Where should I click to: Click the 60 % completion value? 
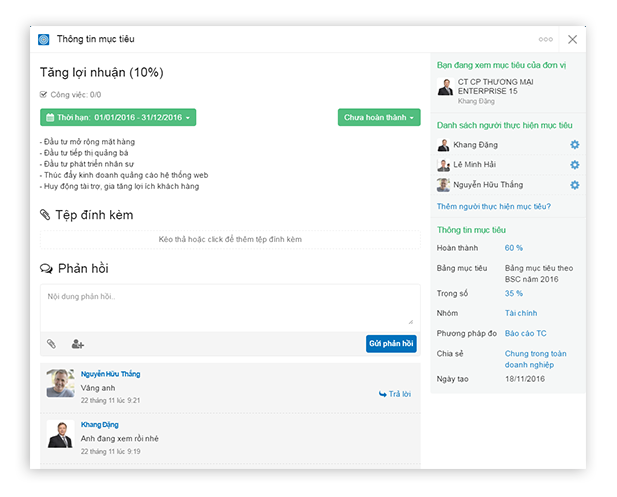tap(514, 248)
